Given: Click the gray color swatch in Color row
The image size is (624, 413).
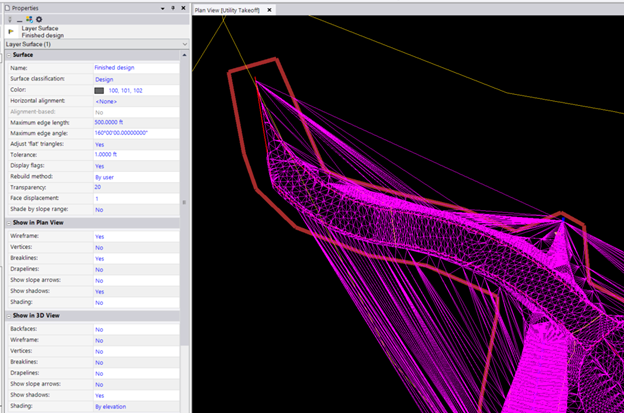Looking at the screenshot, I should point(99,90).
